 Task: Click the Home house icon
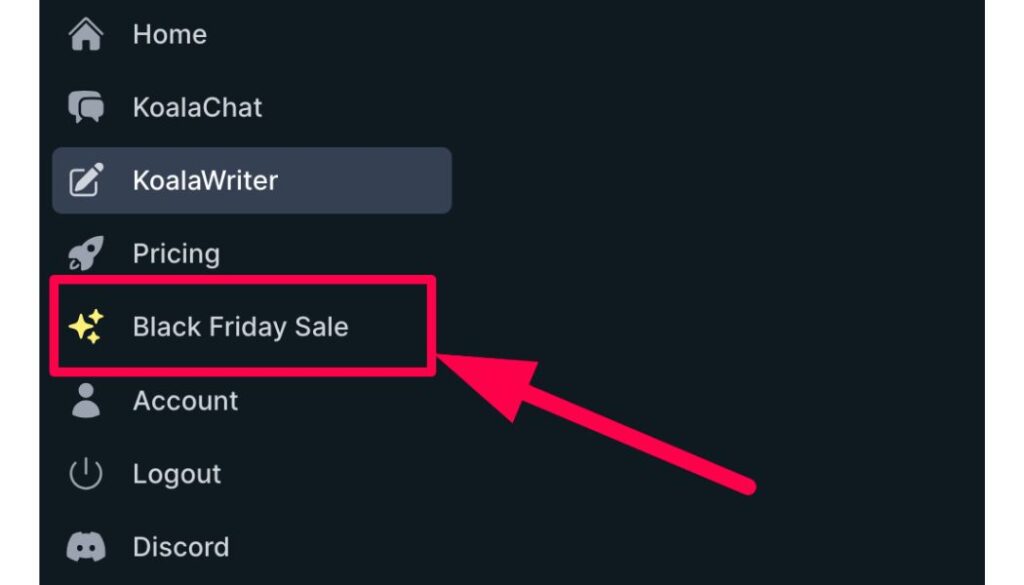point(85,35)
